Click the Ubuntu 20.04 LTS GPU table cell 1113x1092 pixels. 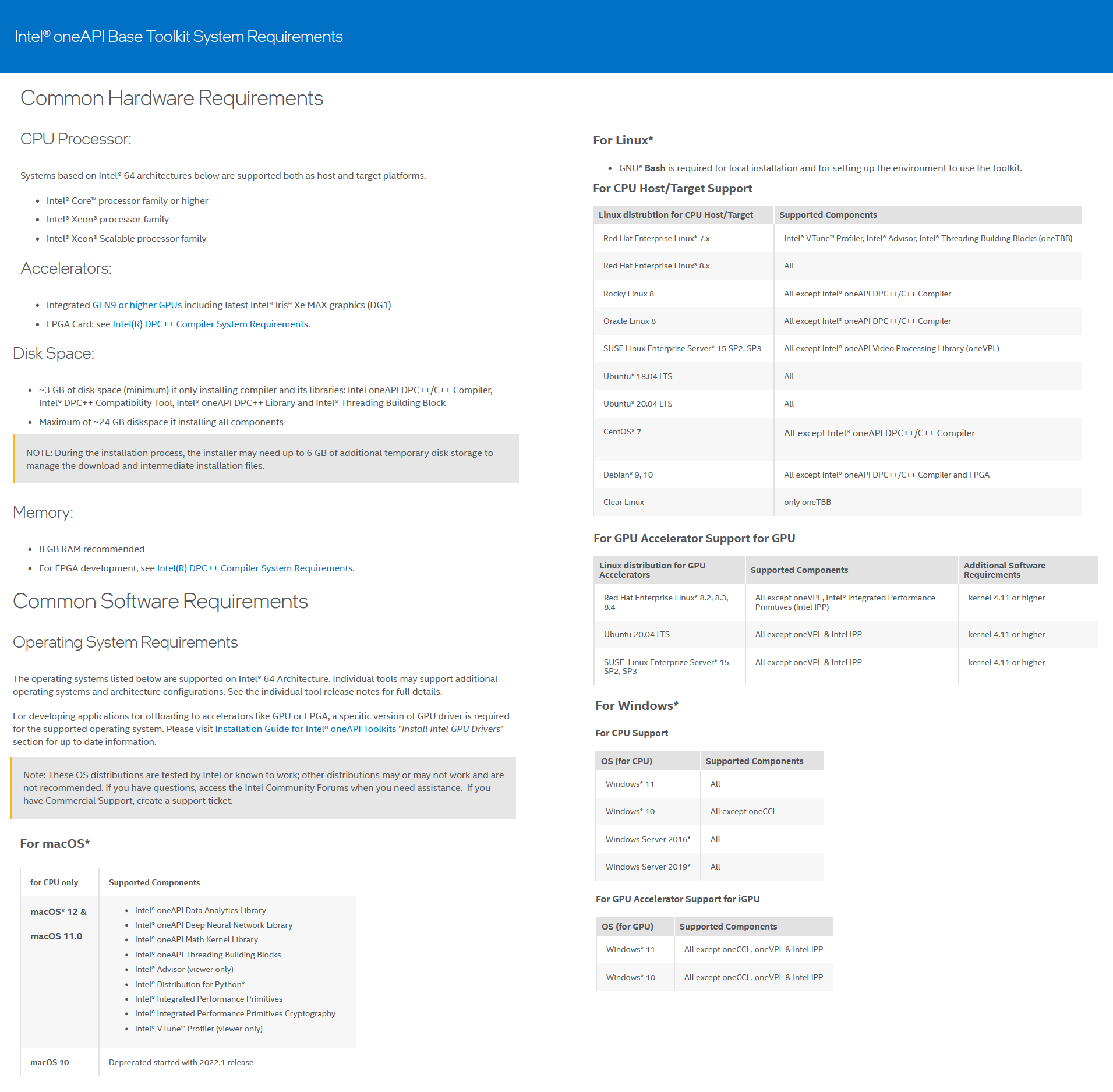click(670, 634)
